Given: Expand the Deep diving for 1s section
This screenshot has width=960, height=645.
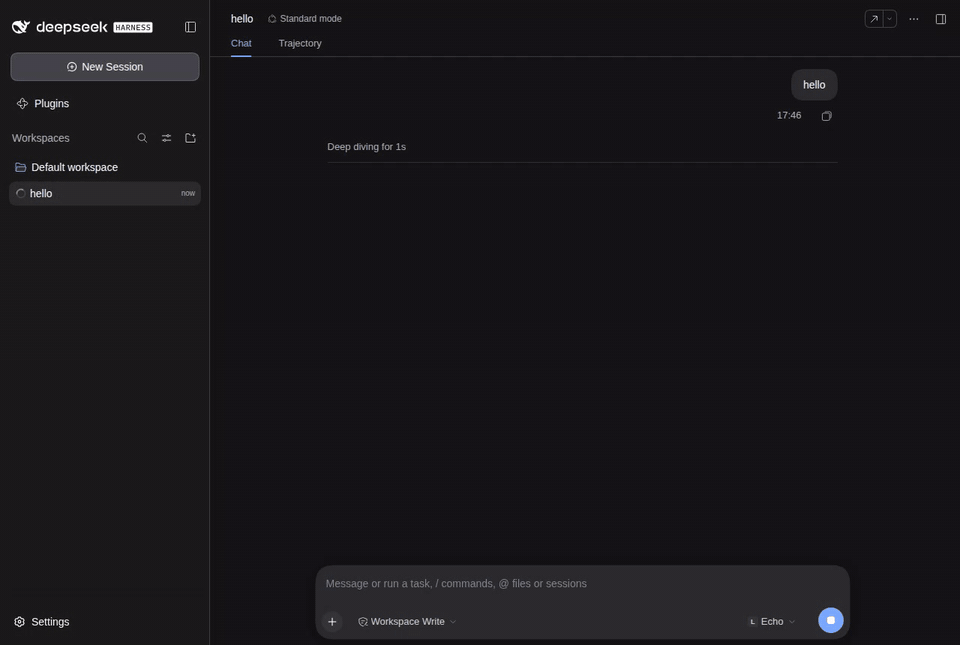Looking at the screenshot, I should pyautogui.click(x=367, y=147).
